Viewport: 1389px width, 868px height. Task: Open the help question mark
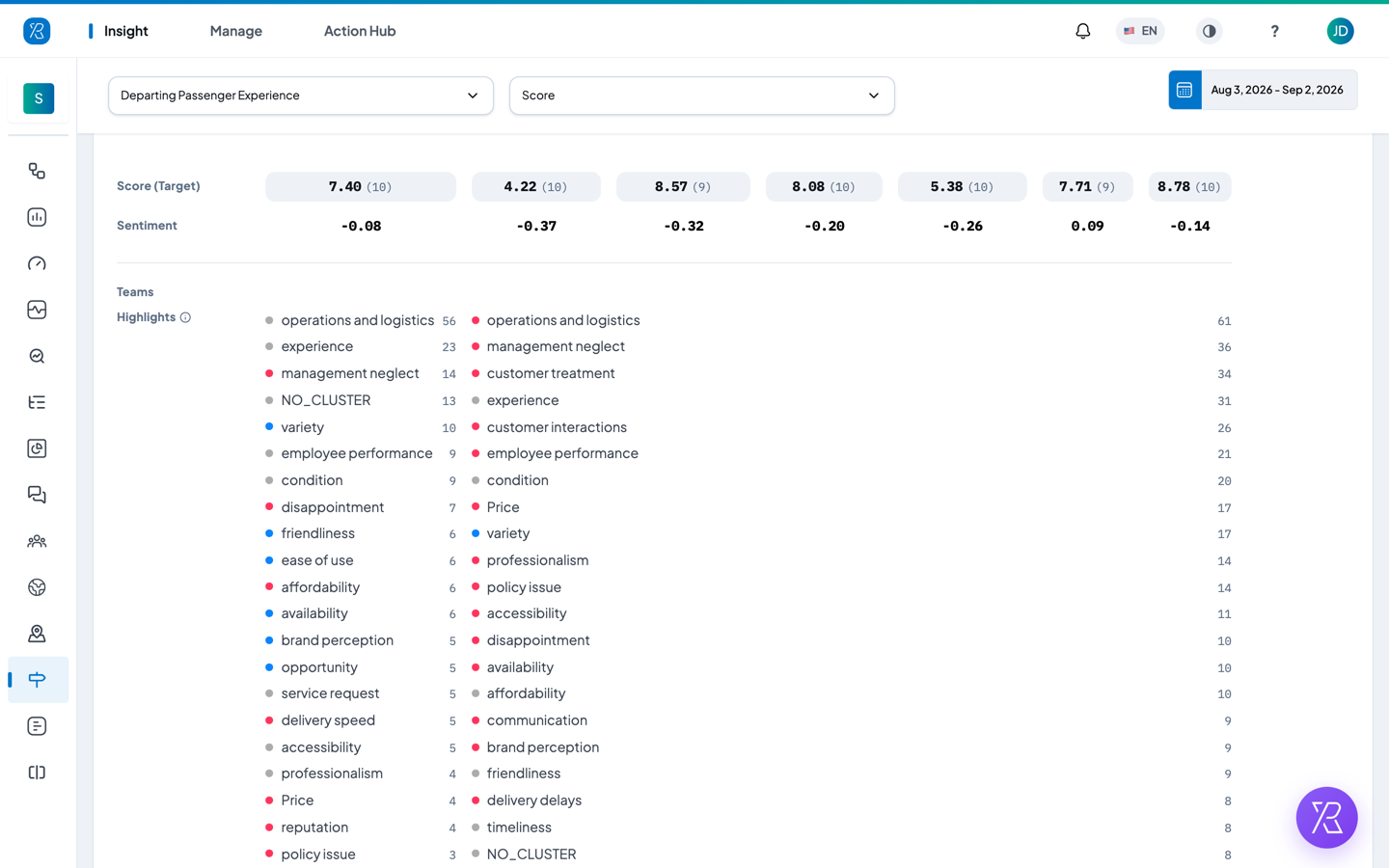click(1274, 31)
